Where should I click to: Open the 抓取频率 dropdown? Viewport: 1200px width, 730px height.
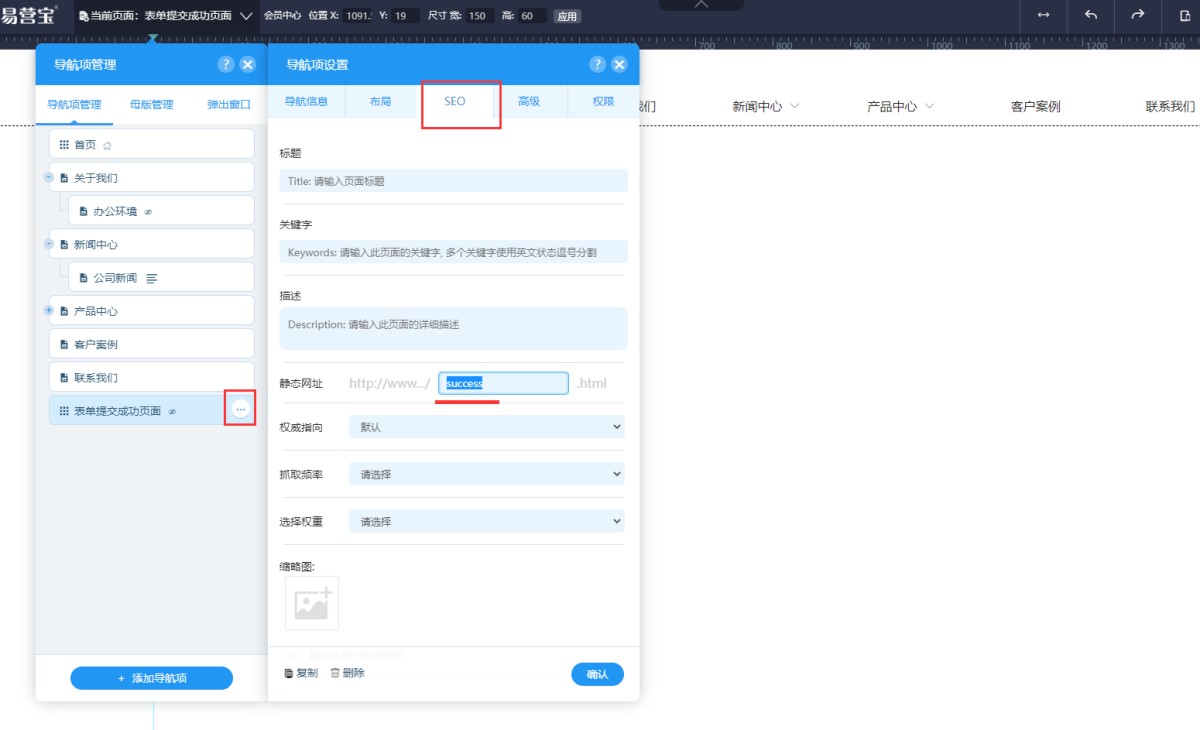(486, 474)
